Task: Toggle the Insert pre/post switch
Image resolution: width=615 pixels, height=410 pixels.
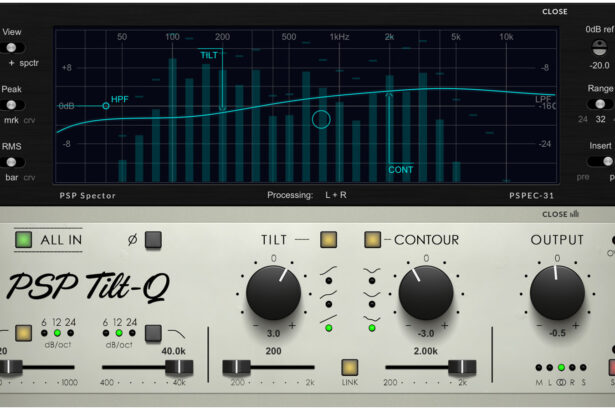Action: point(601,161)
